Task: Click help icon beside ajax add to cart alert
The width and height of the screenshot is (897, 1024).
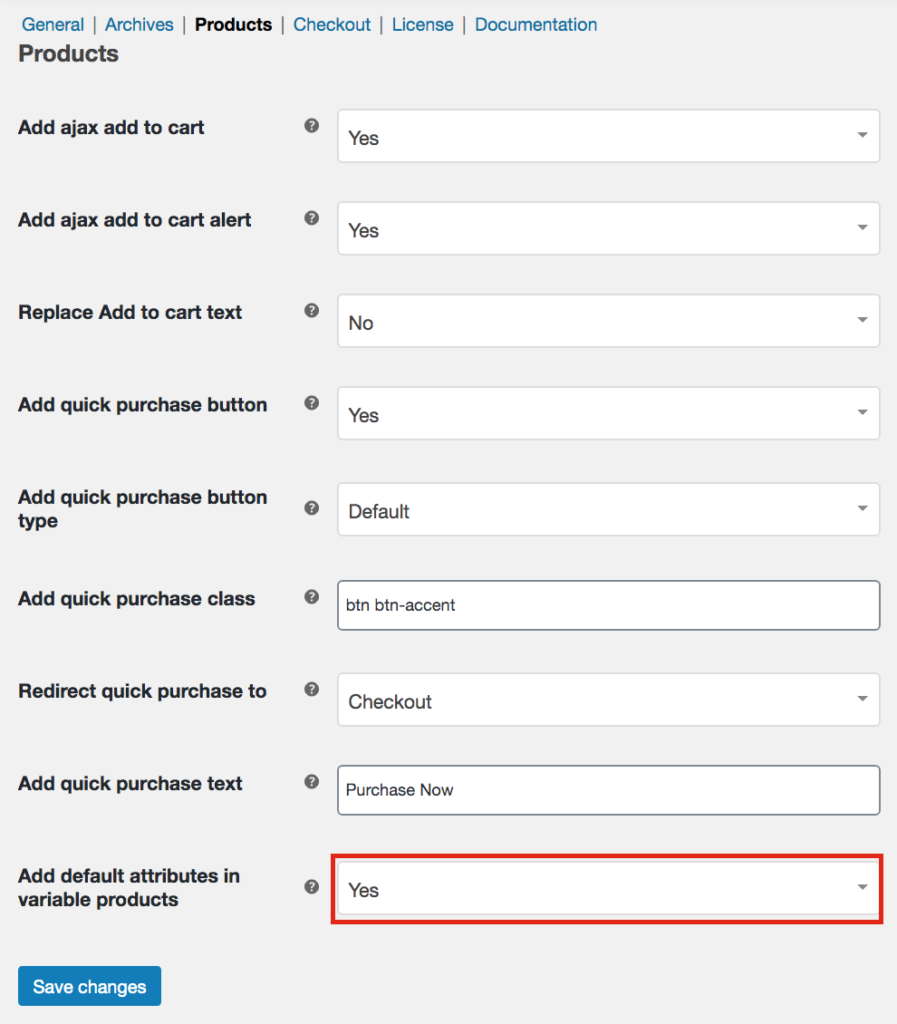Action: (x=311, y=218)
